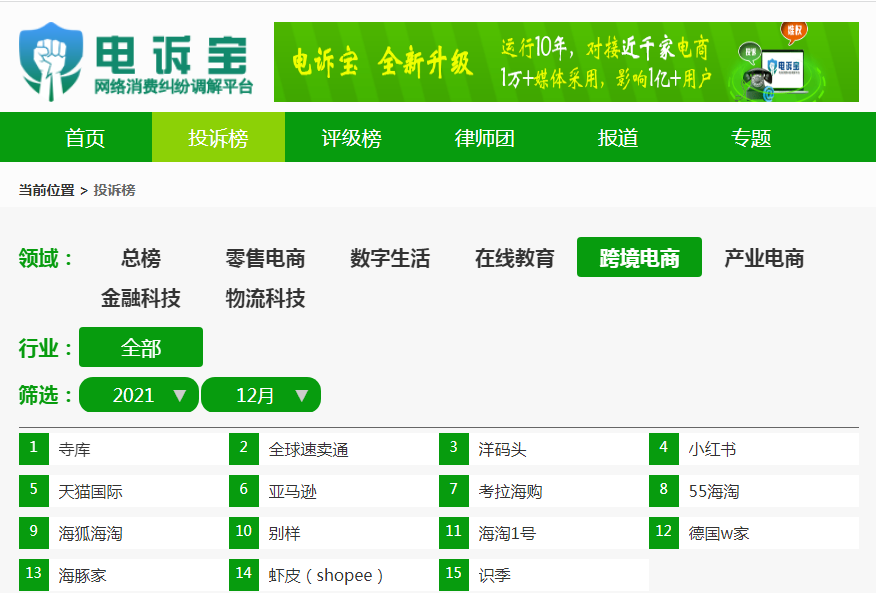Select the 跨境电商 domain filter
This screenshot has height=593, width=876.
[x=639, y=257]
